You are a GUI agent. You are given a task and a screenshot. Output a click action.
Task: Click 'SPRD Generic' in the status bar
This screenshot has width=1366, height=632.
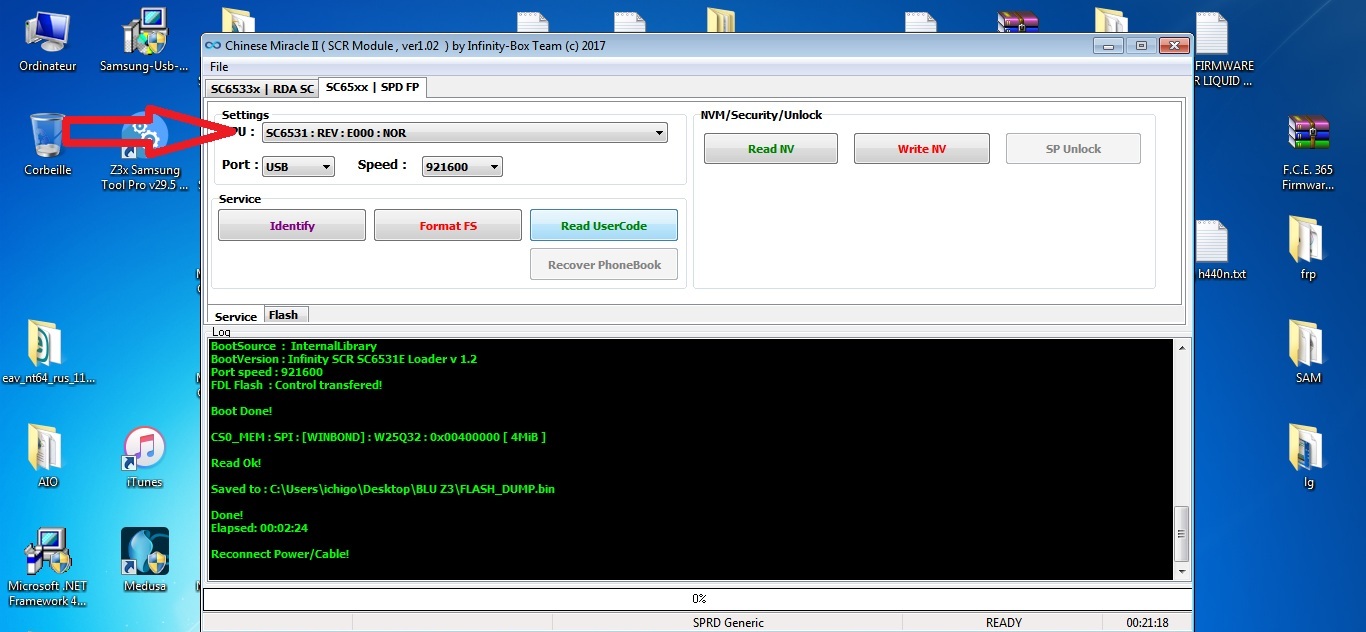[x=728, y=623]
